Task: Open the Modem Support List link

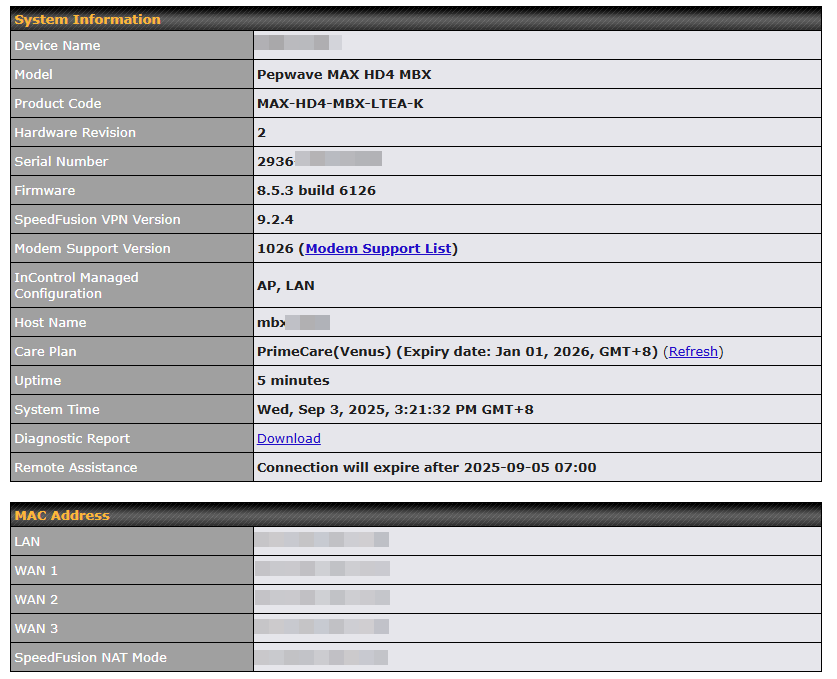Action: click(x=378, y=248)
